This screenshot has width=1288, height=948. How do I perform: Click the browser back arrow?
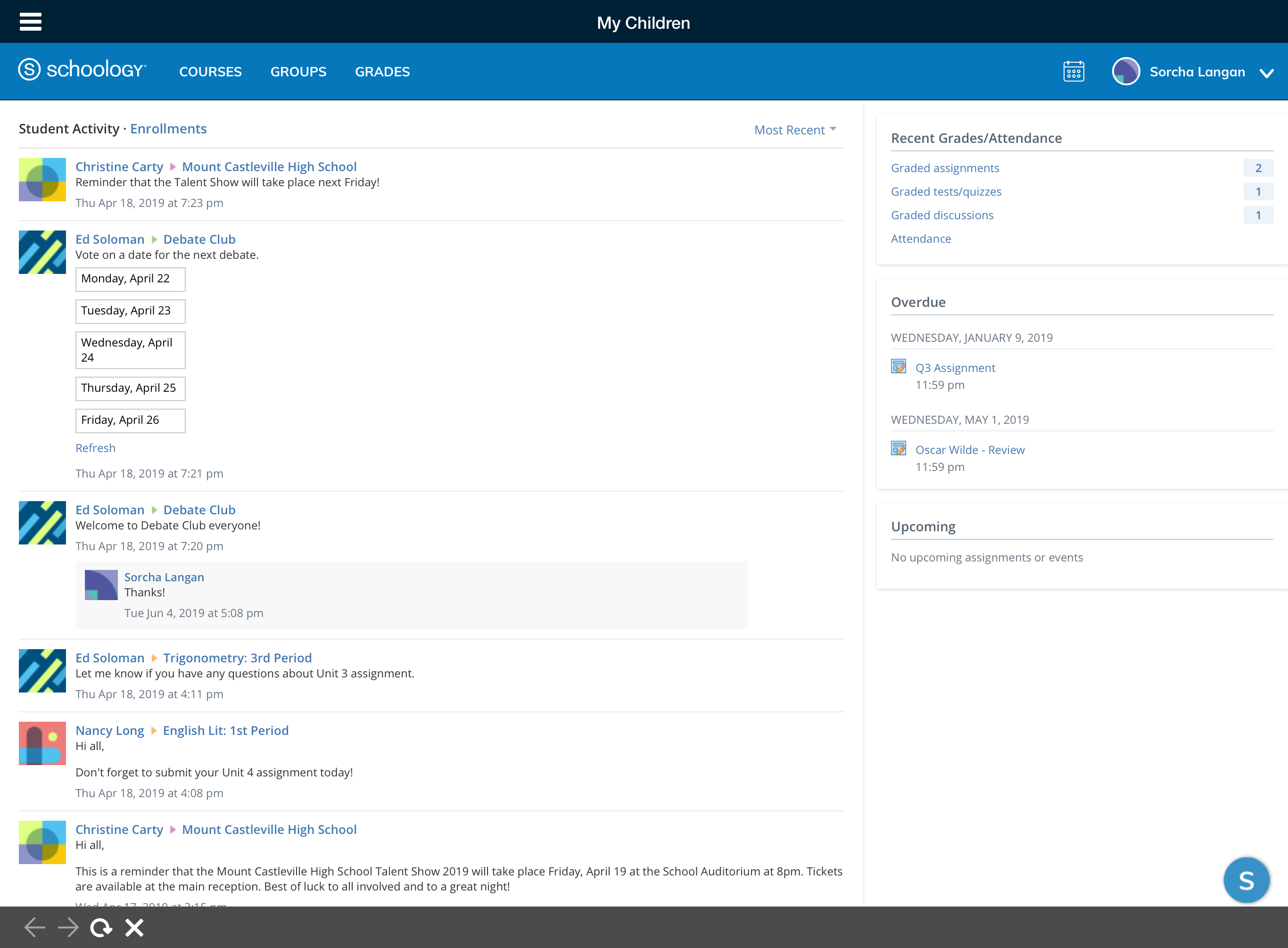pyautogui.click(x=35, y=927)
